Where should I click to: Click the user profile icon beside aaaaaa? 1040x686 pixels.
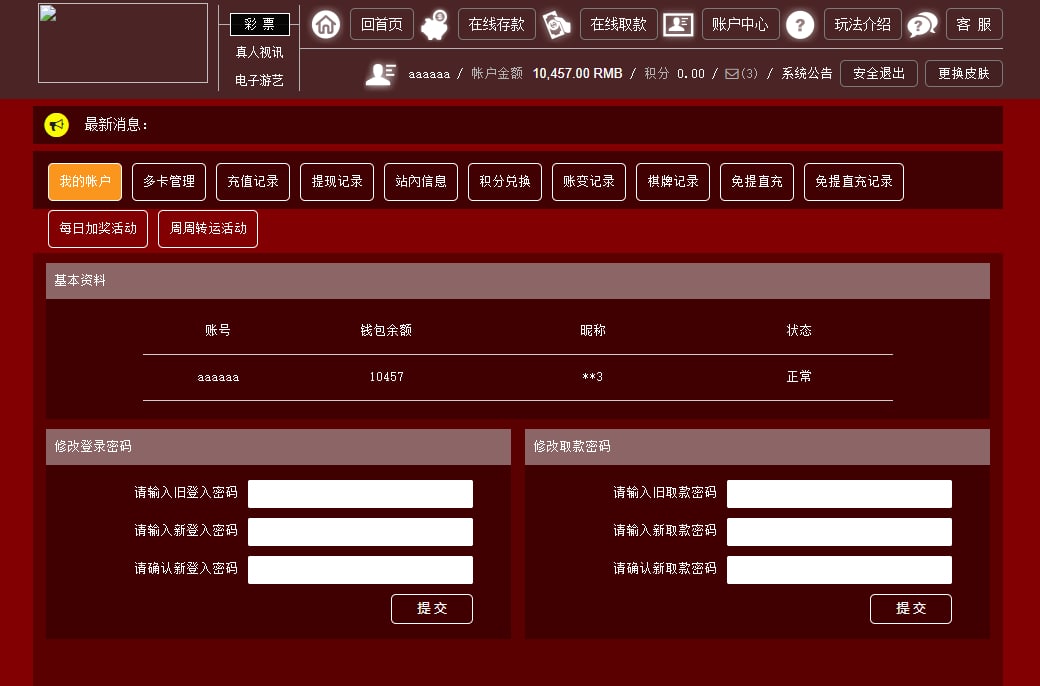coord(380,74)
